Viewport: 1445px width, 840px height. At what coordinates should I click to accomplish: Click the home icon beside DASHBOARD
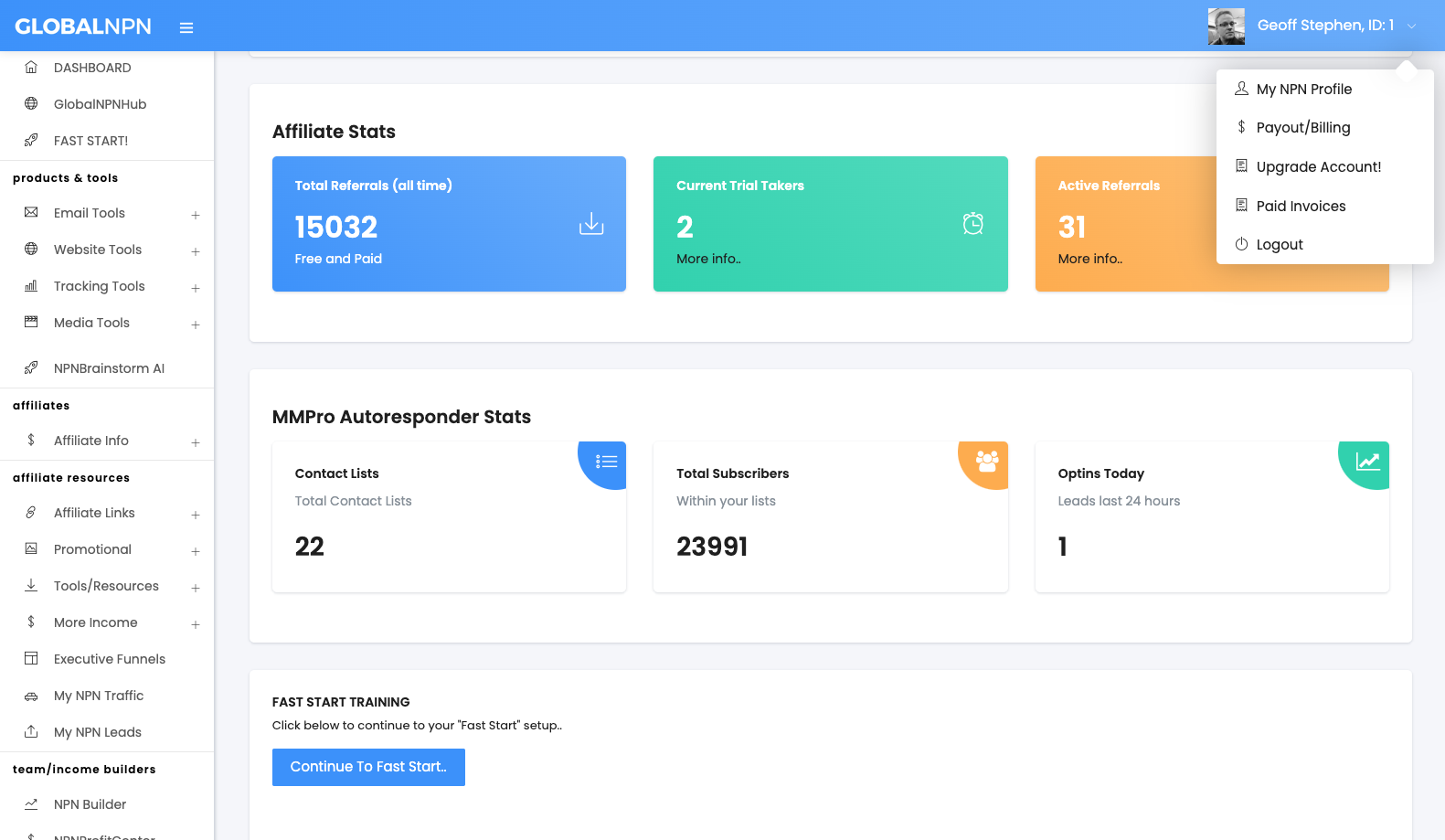(x=31, y=68)
